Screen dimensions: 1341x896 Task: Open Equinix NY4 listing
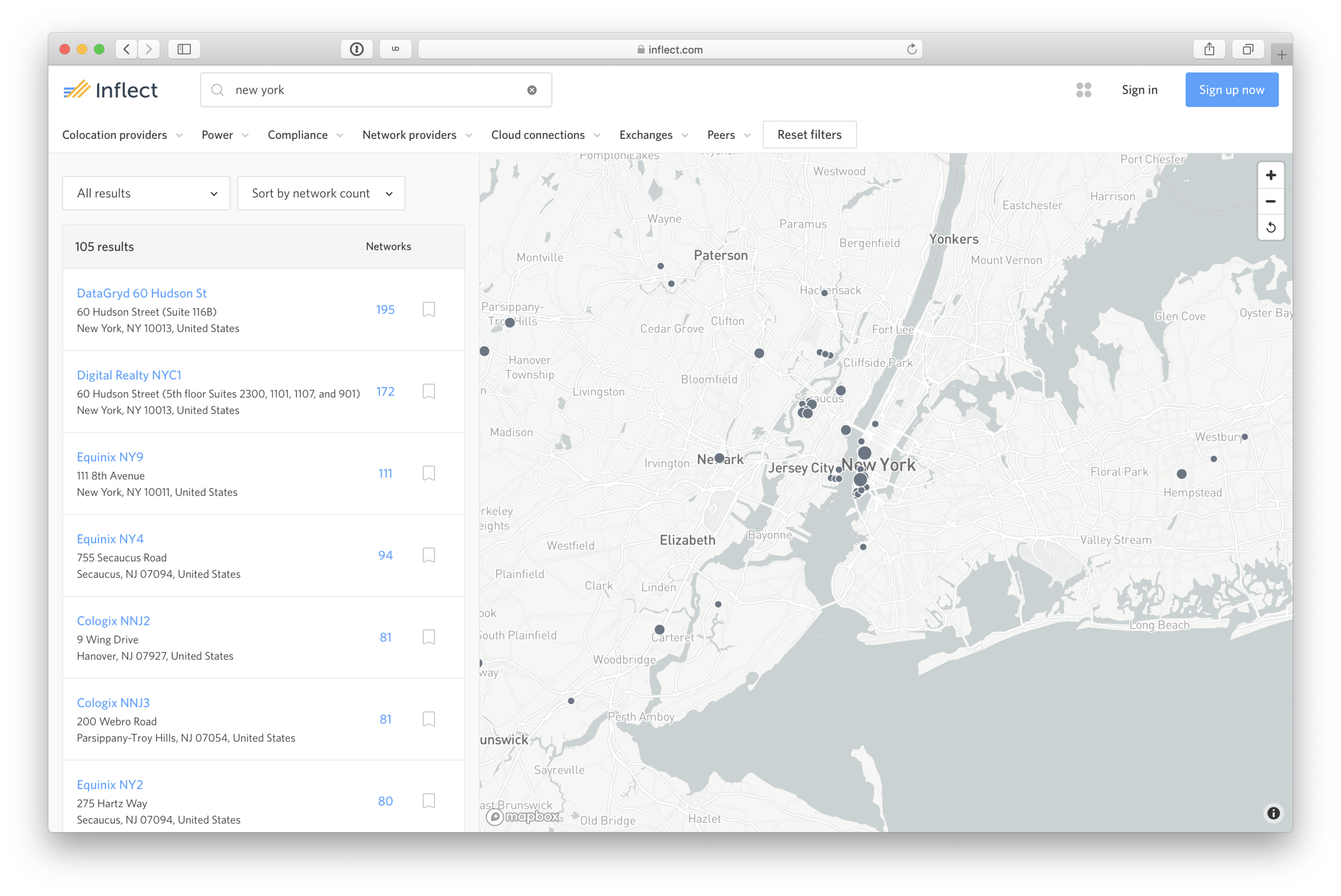110,539
